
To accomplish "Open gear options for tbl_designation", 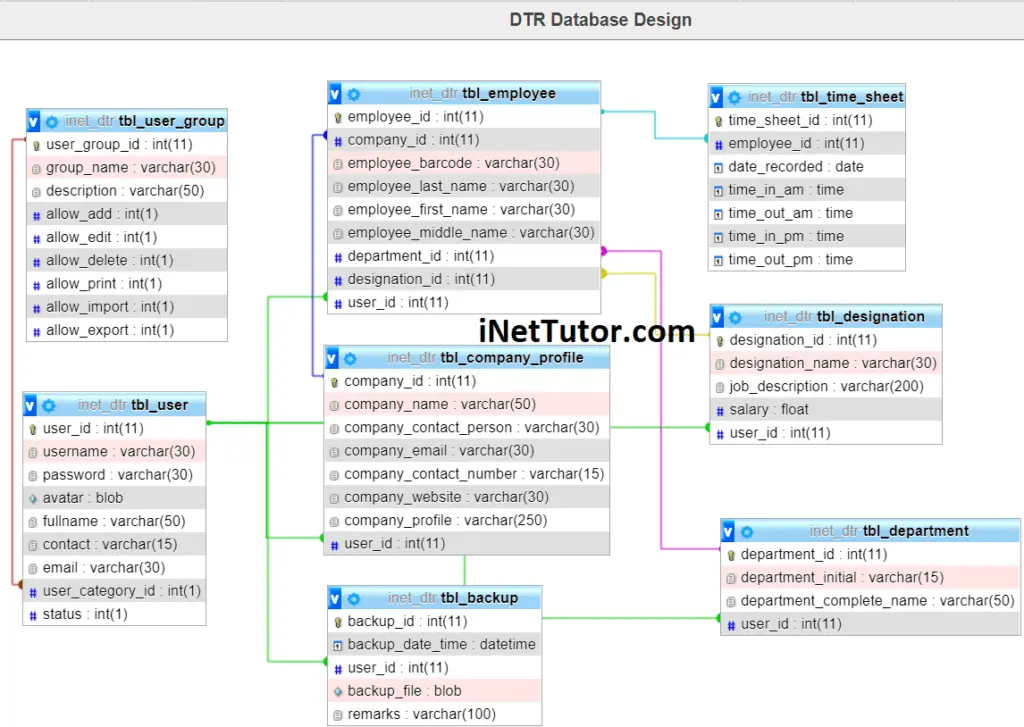I will (735, 317).
